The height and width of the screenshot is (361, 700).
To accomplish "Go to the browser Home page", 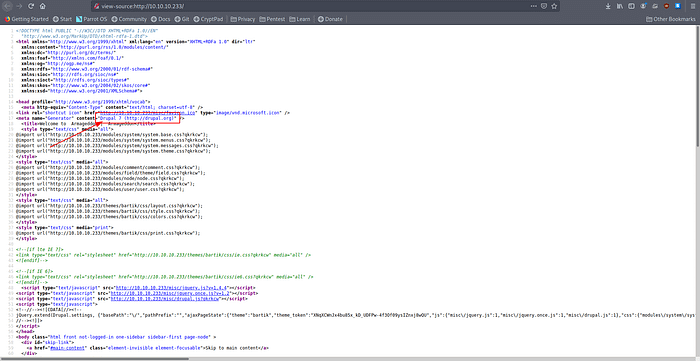I will coord(42,6).
